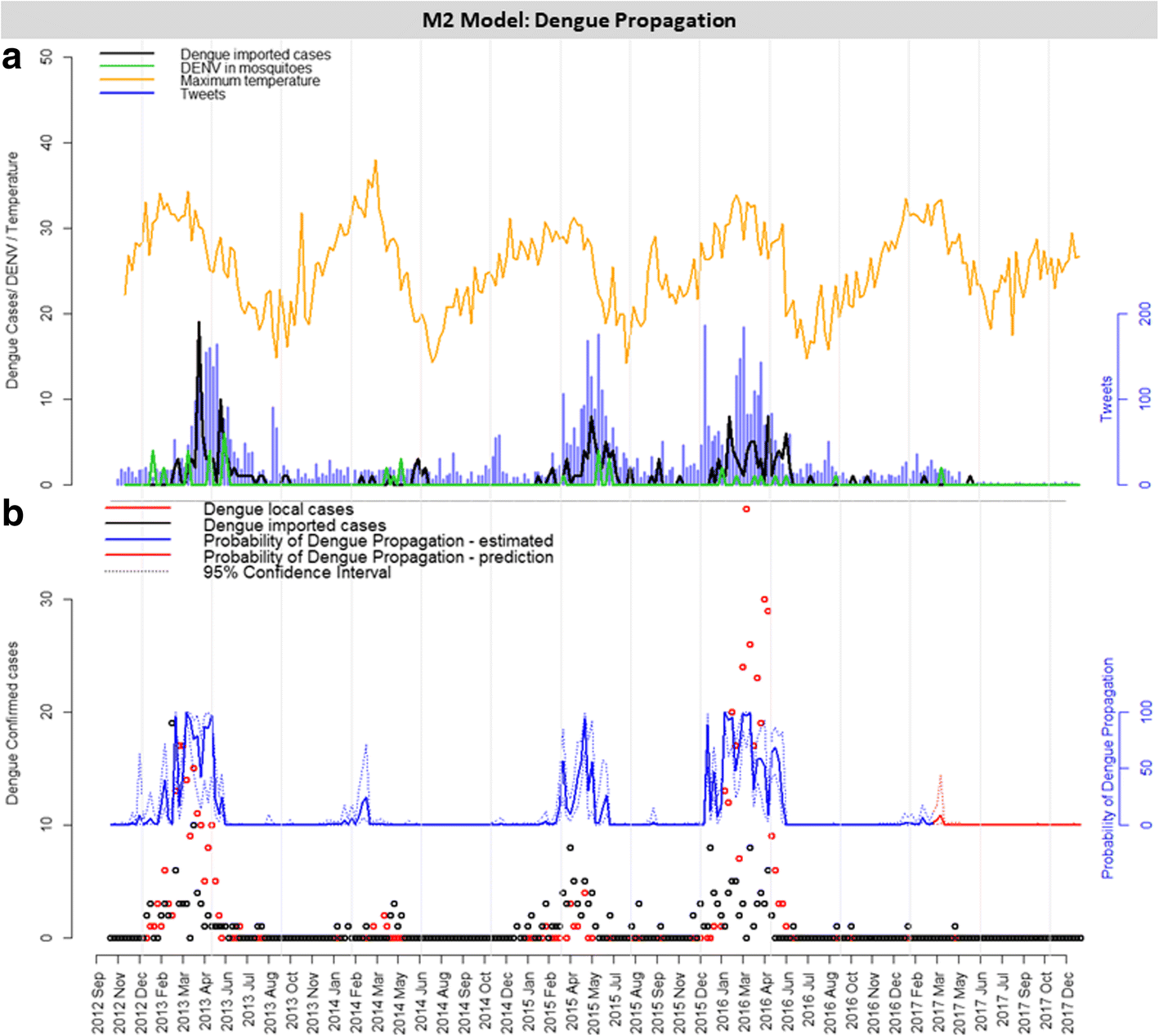Select "Maximum temperature" legend entry

pos(249,81)
